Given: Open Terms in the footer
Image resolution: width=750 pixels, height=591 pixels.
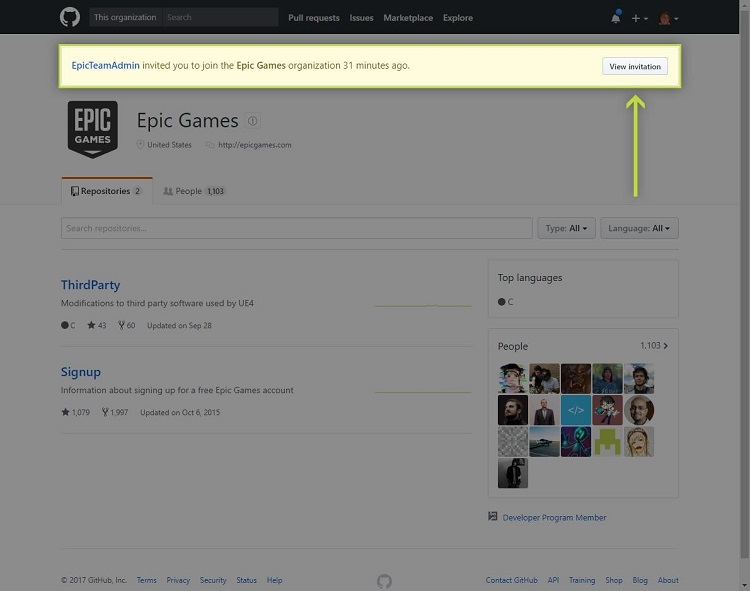Looking at the screenshot, I should pos(146,580).
